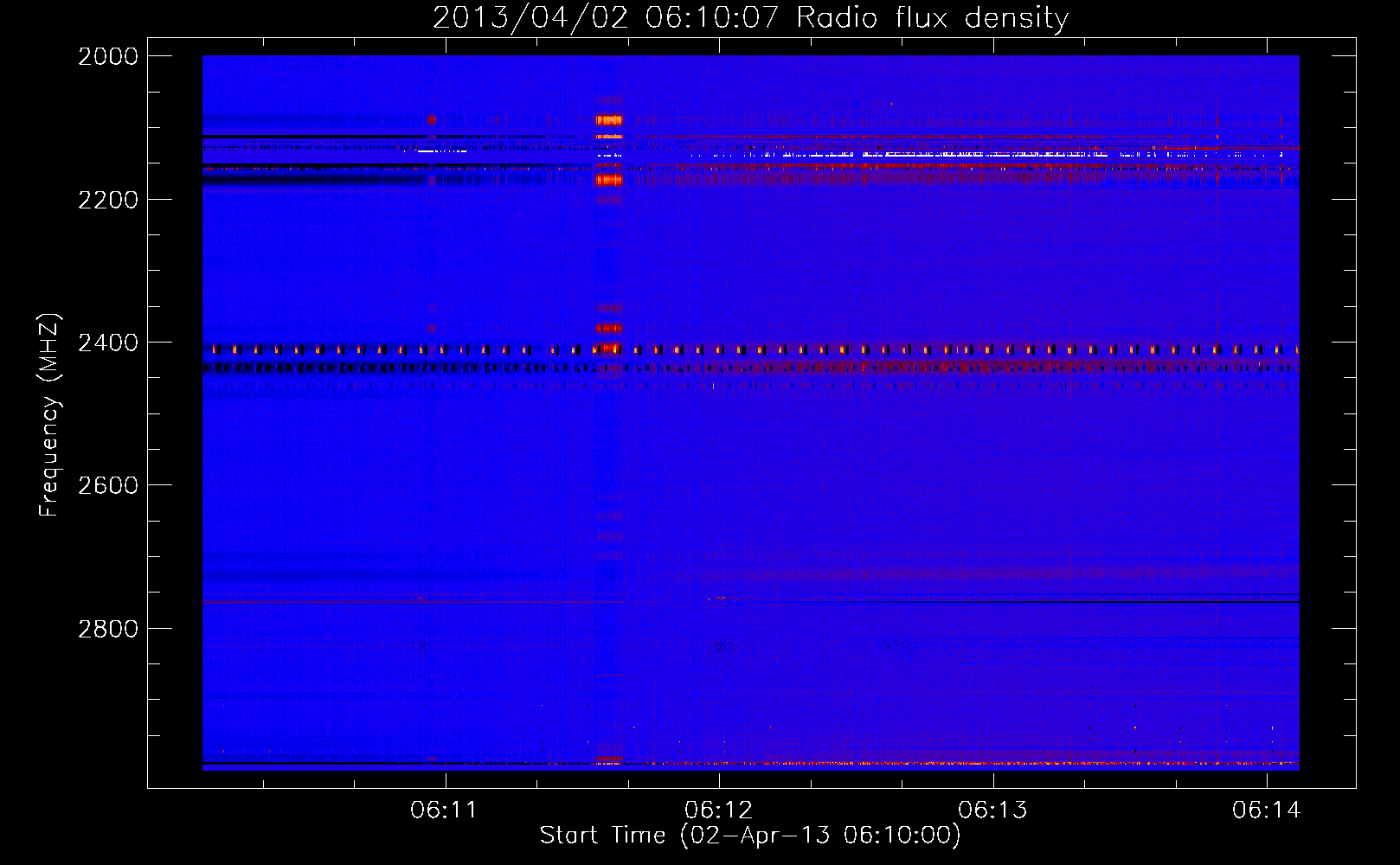The height and width of the screenshot is (865, 1400).
Task: Click the 'Start Time (02-Apr-13 06:10:00)' axis title
Action: (x=750, y=836)
